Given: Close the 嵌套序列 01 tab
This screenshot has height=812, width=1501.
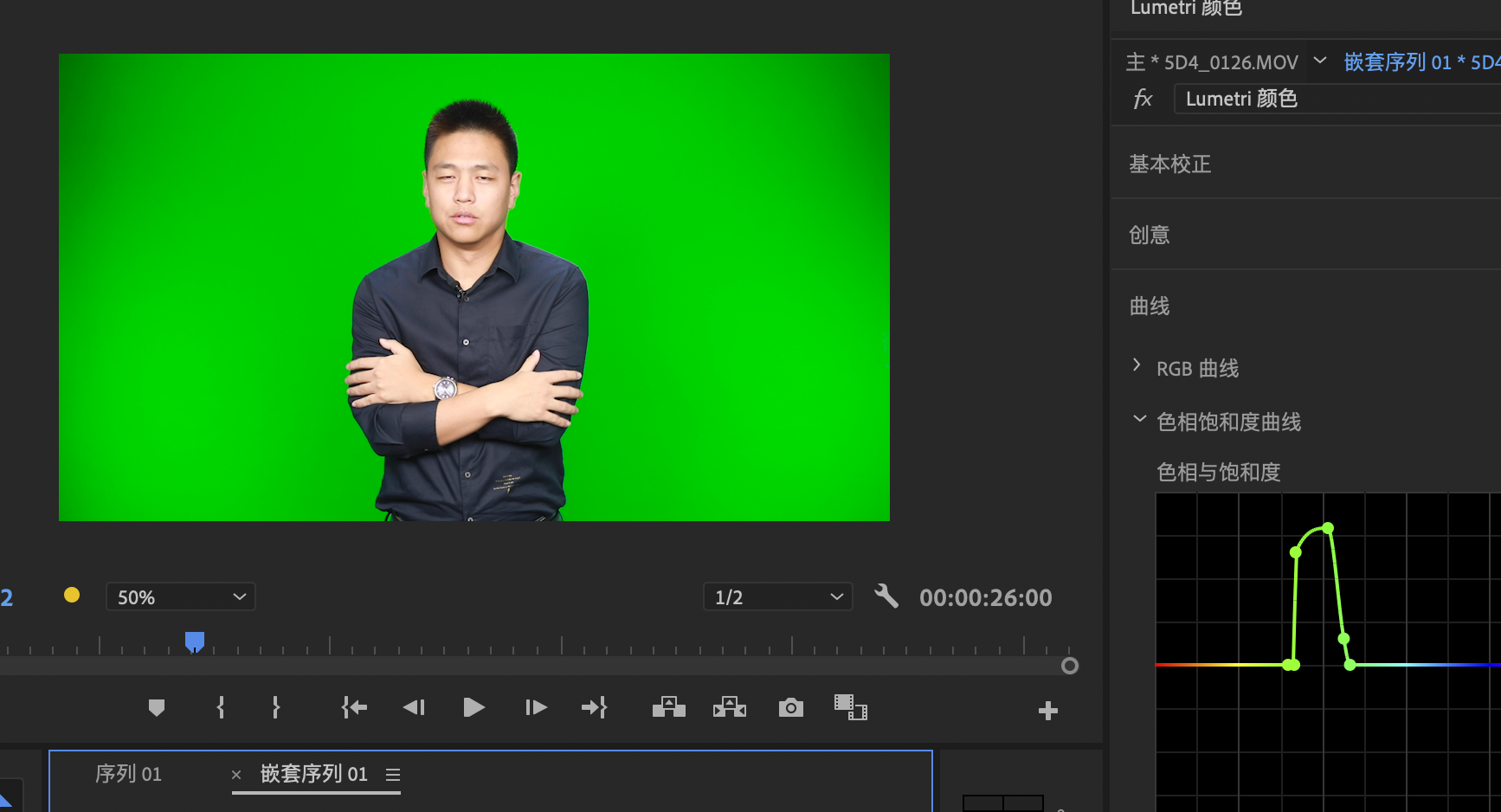Looking at the screenshot, I should click(x=236, y=775).
